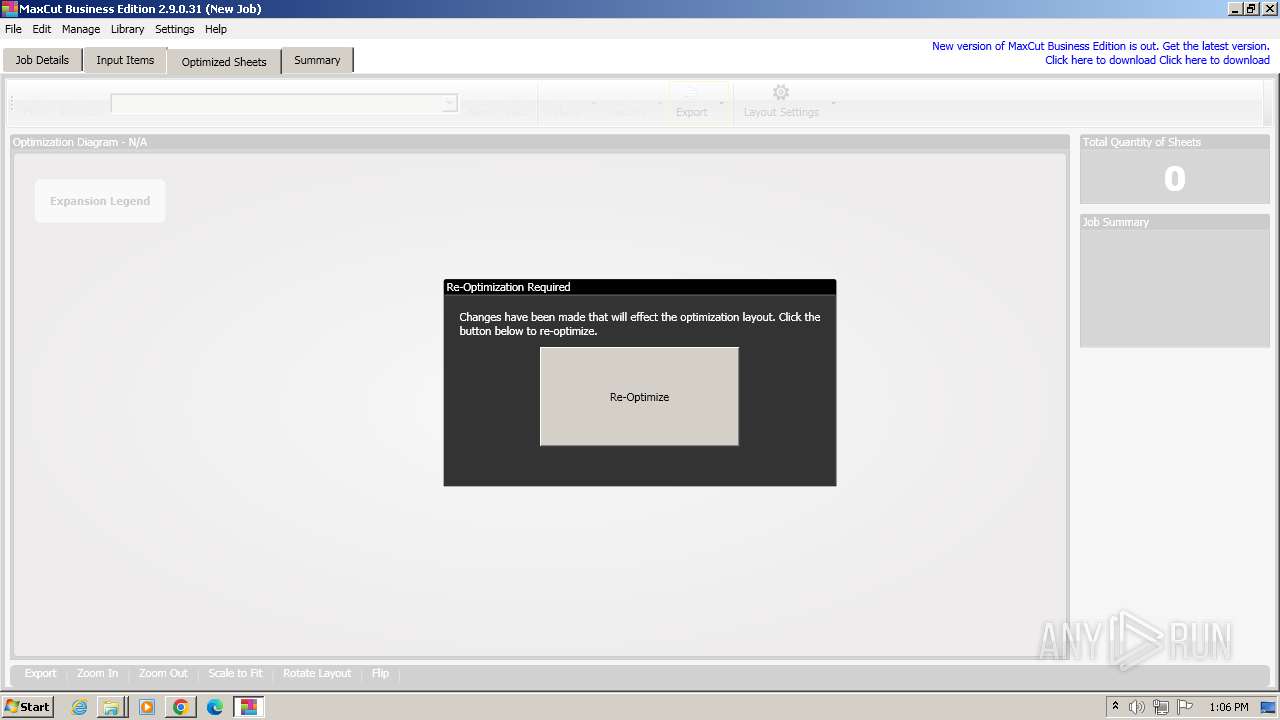Click the Action Center flag icon
Image resolution: width=1280 pixels, height=720 pixels.
pos(1185,707)
